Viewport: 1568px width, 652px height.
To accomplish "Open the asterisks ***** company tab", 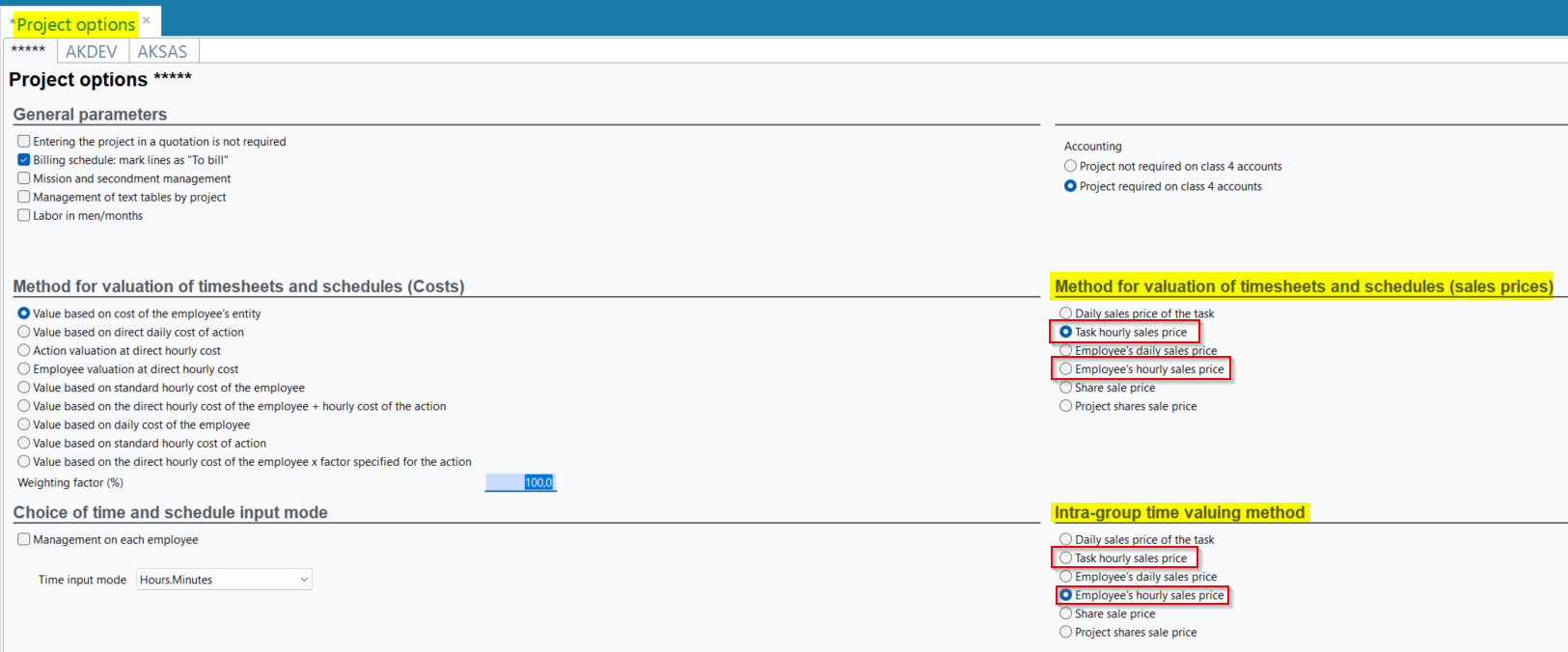I will 29,51.
